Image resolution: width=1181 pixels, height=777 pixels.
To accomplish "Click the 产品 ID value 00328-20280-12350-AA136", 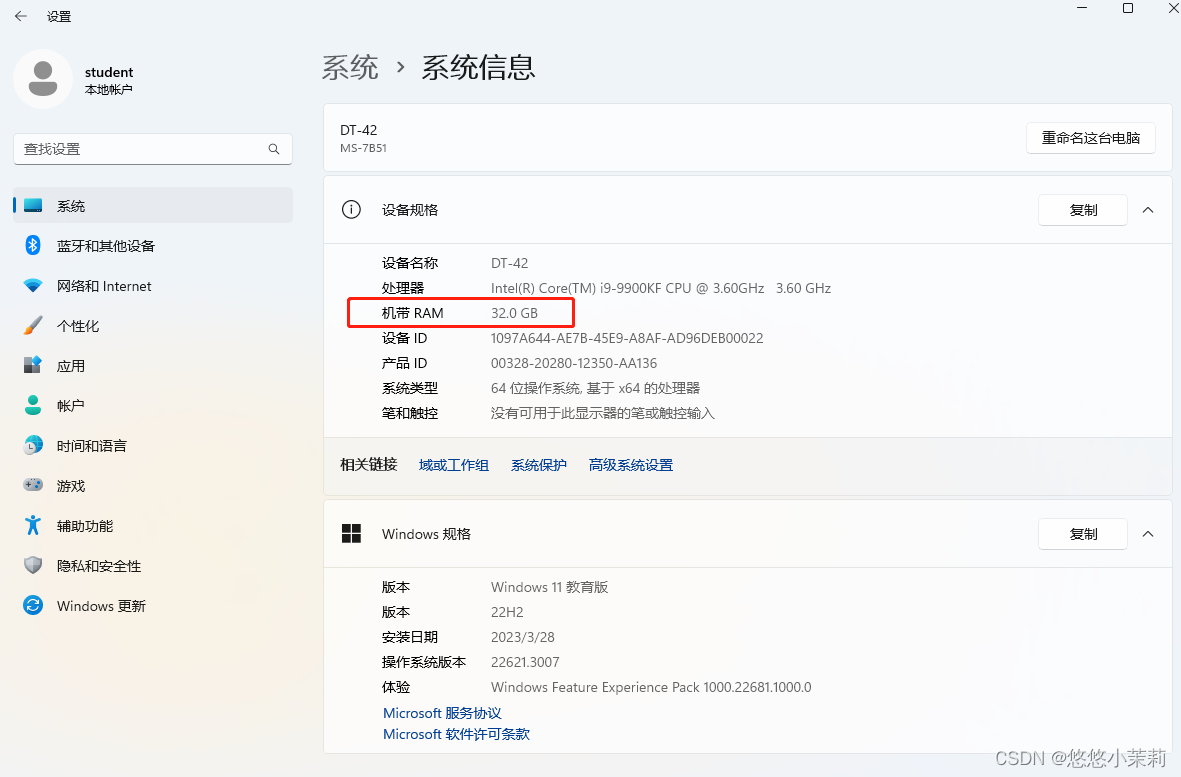I will pyautogui.click(x=574, y=363).
